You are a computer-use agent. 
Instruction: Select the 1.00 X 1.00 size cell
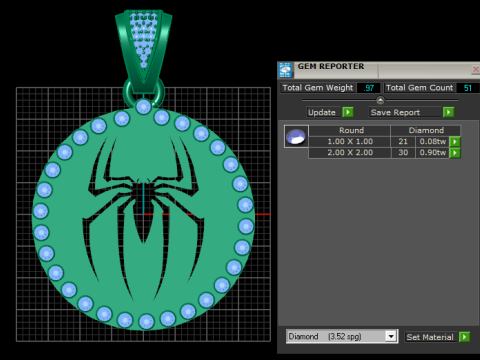coord(350,142)
